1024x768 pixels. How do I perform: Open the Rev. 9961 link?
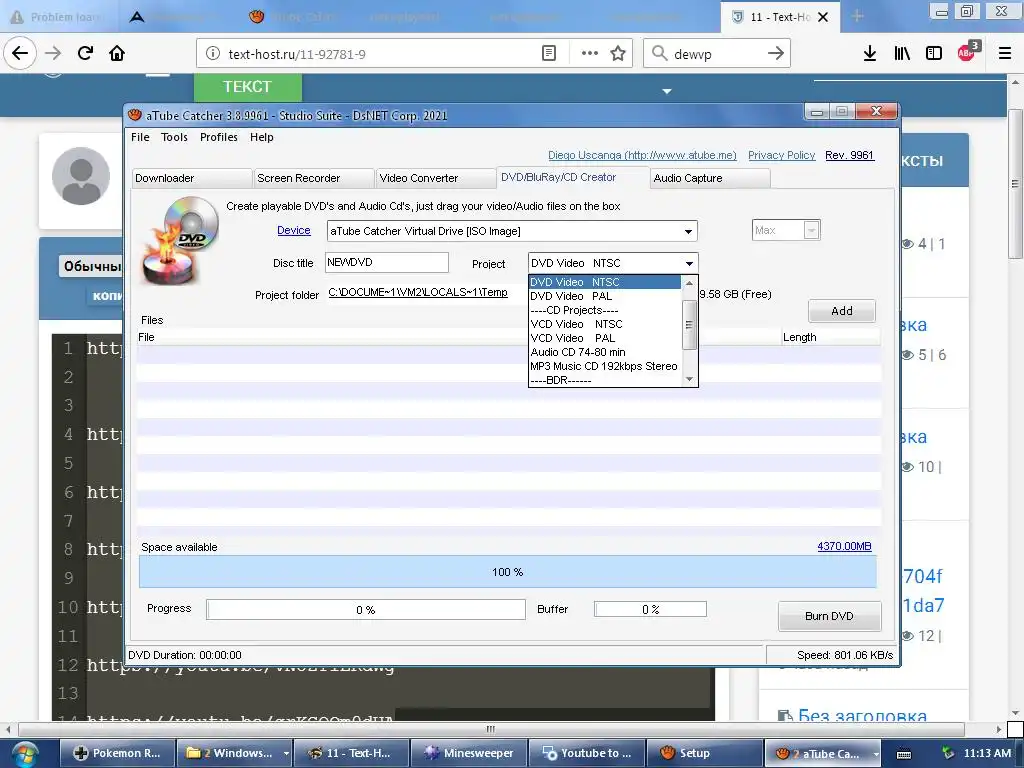tap(849, 155)
